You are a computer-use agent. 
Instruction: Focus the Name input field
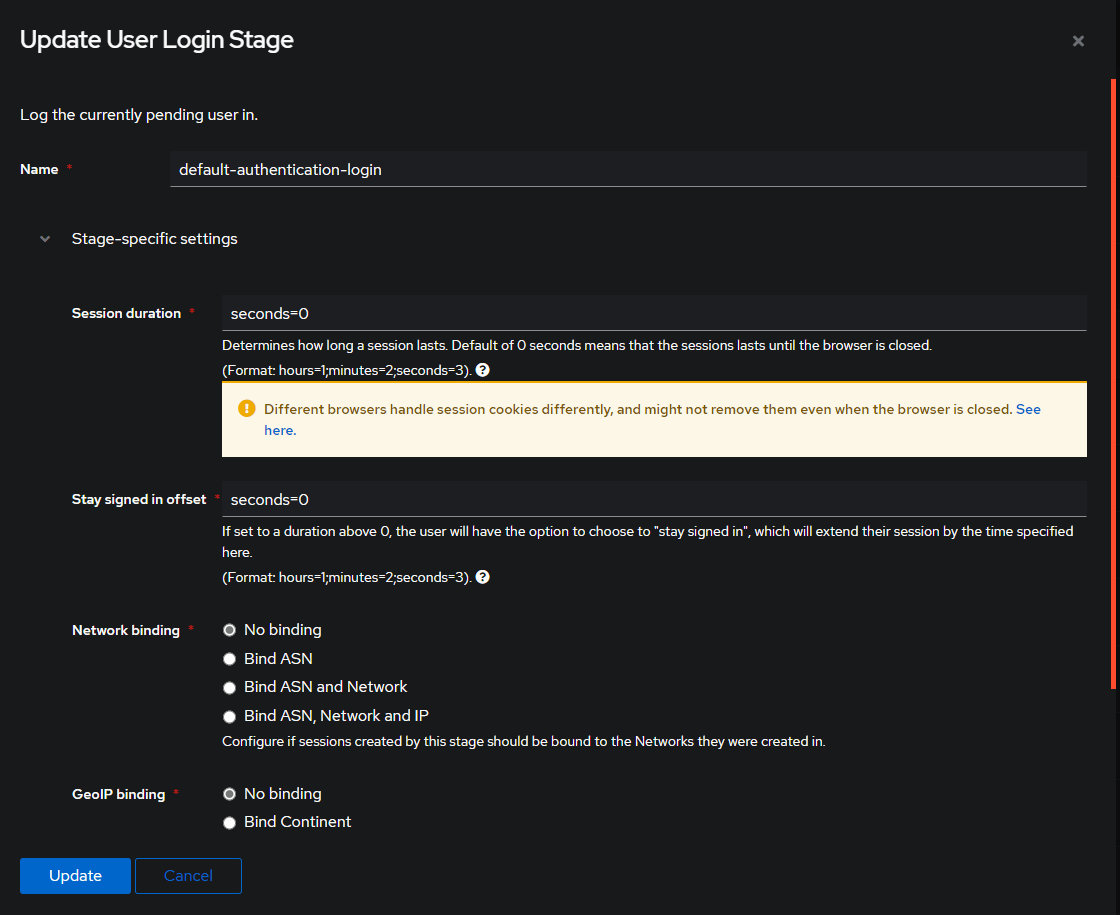pyautogui.click(x=628, y=170)
